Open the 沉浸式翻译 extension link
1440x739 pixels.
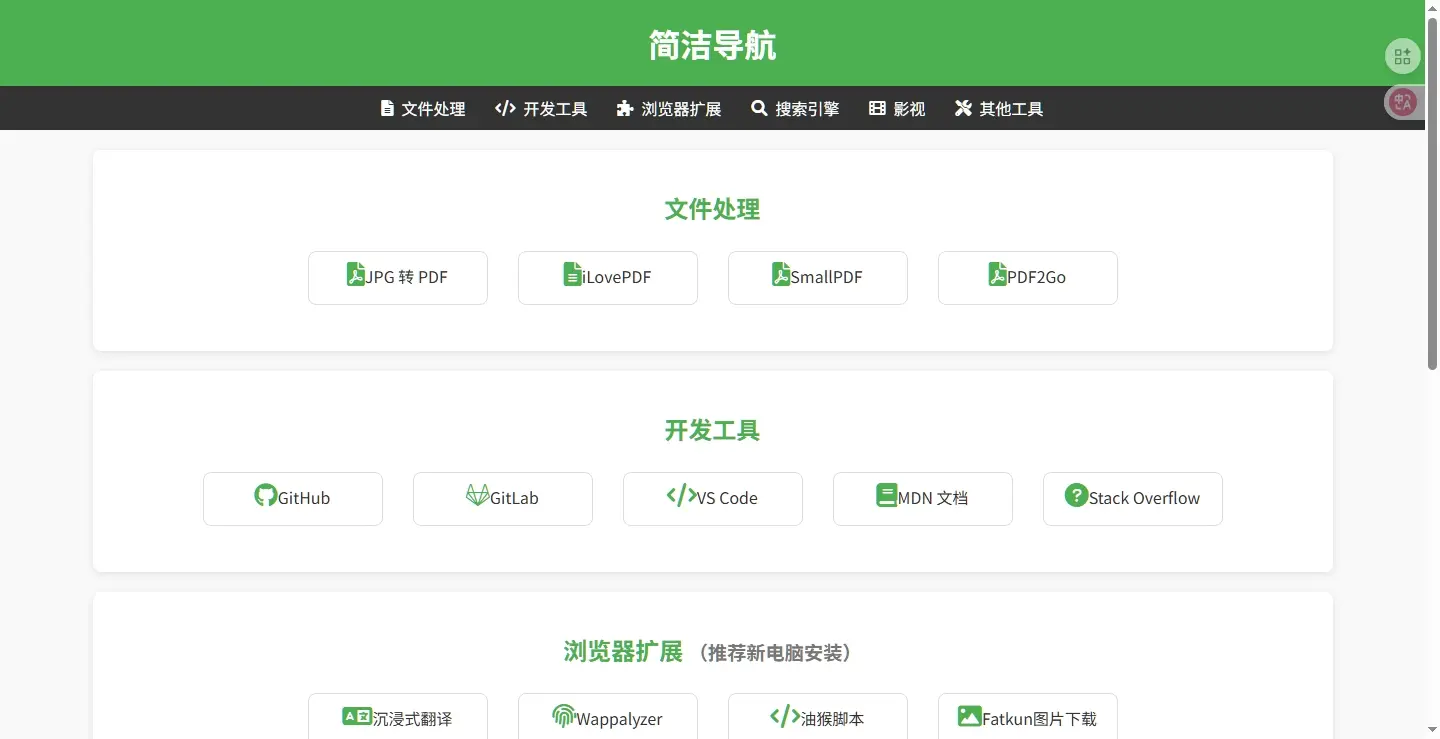tap(398, 716)
